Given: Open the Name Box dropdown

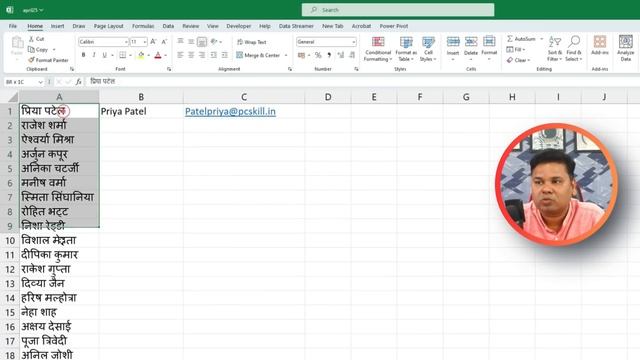Looking at the screenshot, I should pyautogui.click(x=40, y=82).
